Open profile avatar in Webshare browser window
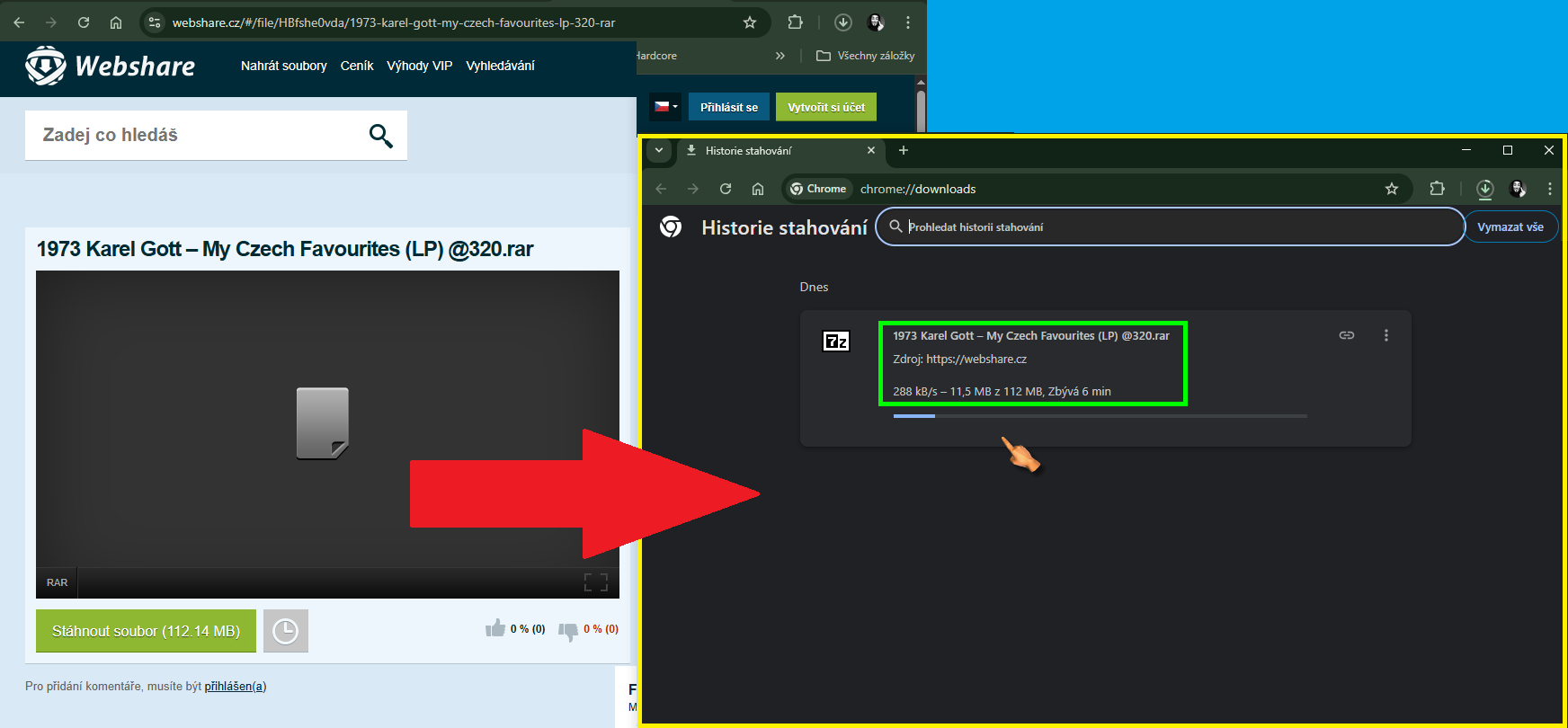The width and height of the screenshot is (1568, 728). pos(876,22)
